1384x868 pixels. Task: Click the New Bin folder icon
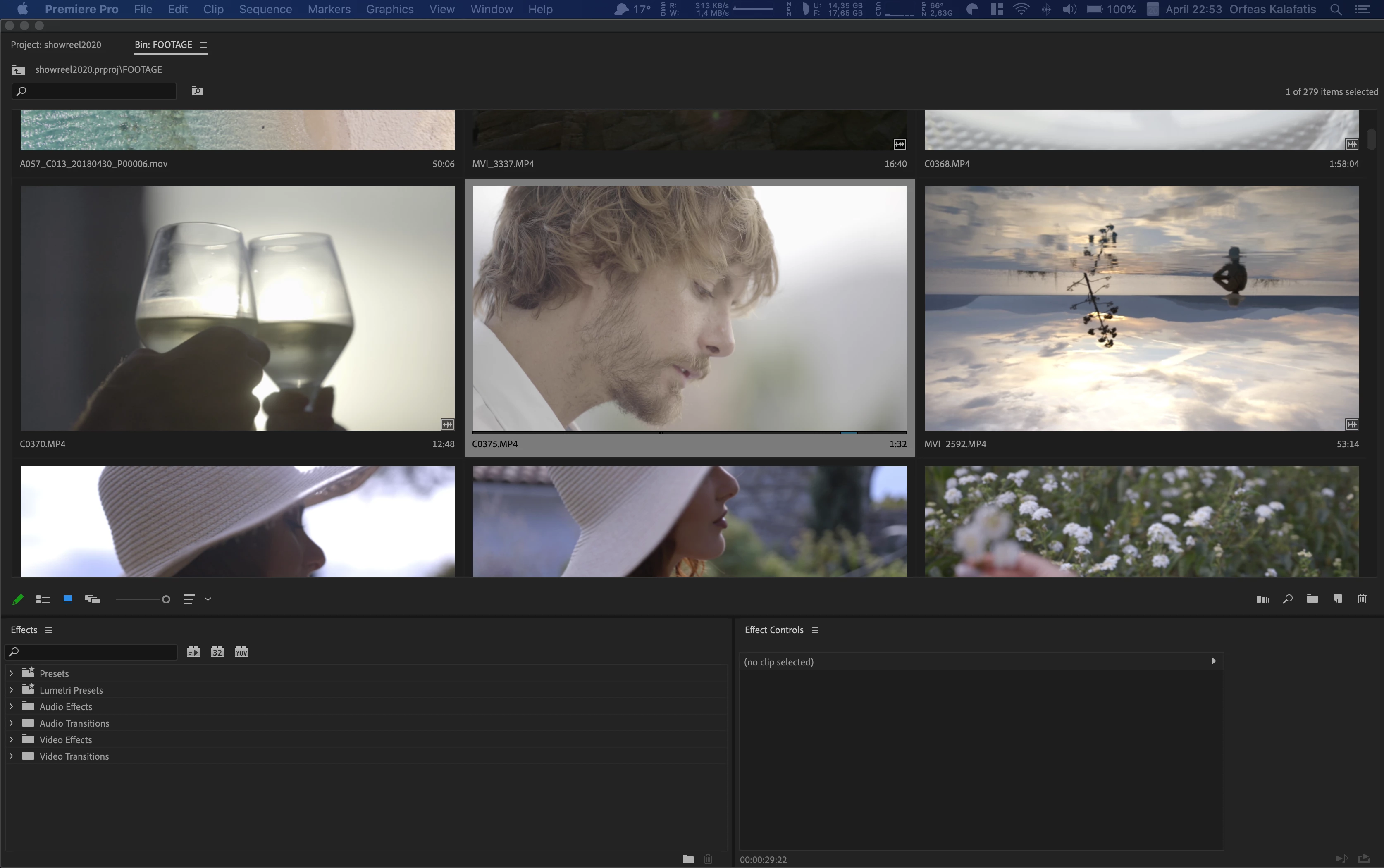pyautogui.click(x=1312, y=599)
